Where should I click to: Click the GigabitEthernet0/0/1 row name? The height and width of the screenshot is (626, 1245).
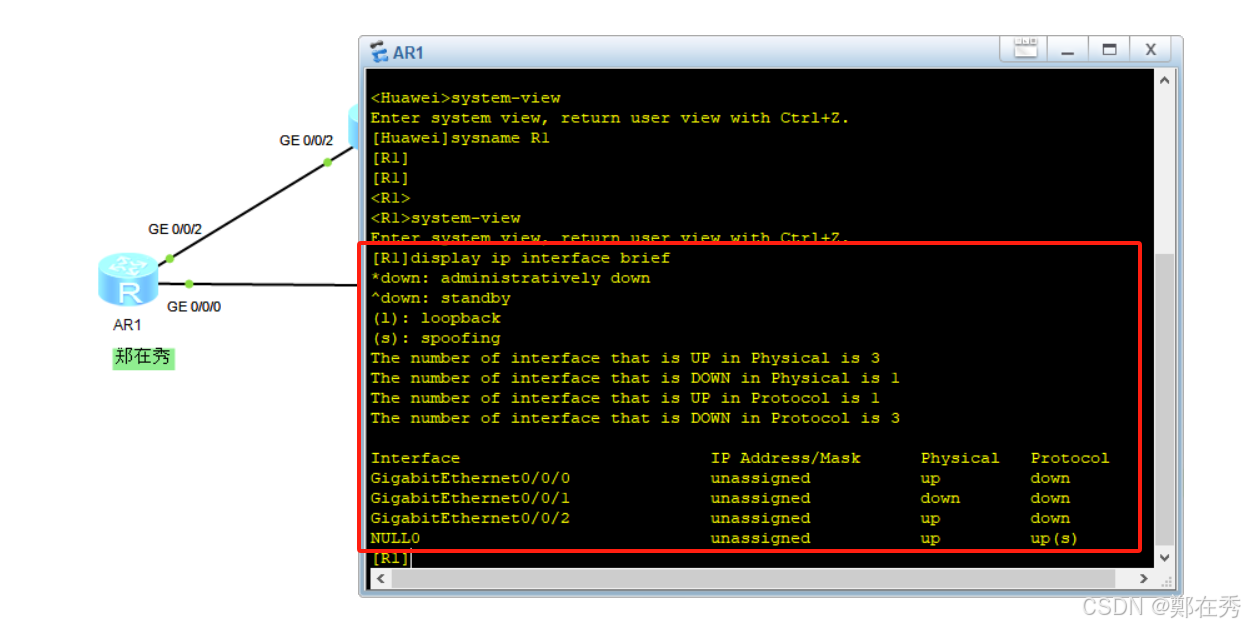(470, 498)
